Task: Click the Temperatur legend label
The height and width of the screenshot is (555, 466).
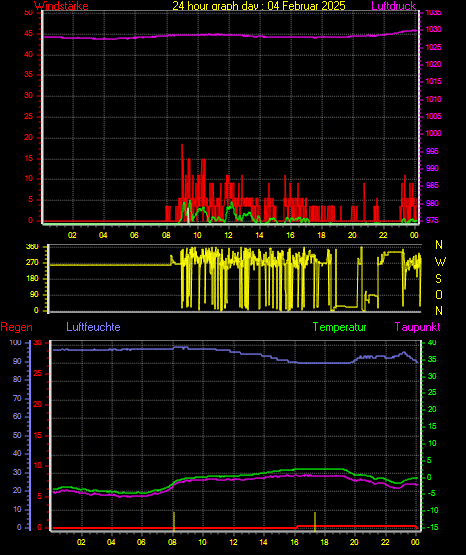Action: point(339,327)
